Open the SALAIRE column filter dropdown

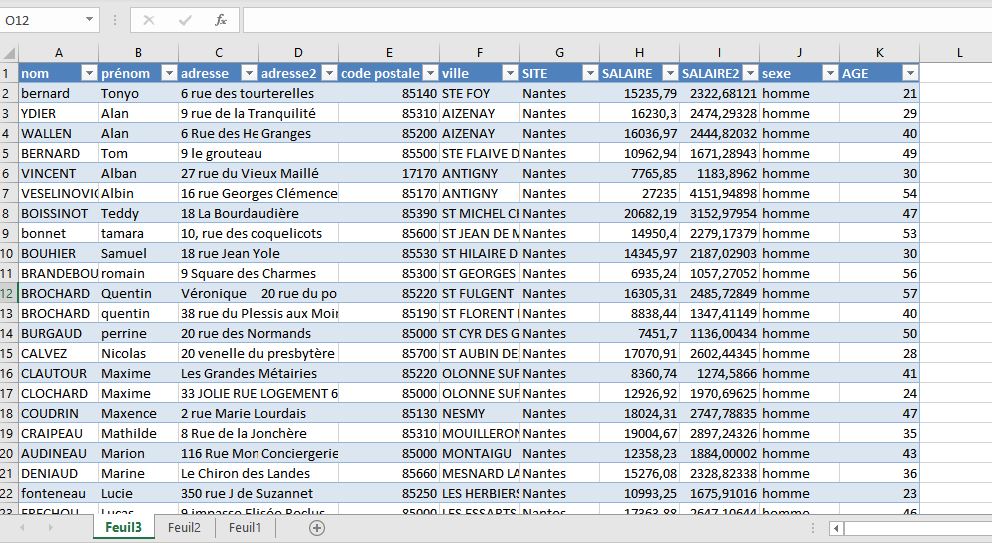click(669, 73)
